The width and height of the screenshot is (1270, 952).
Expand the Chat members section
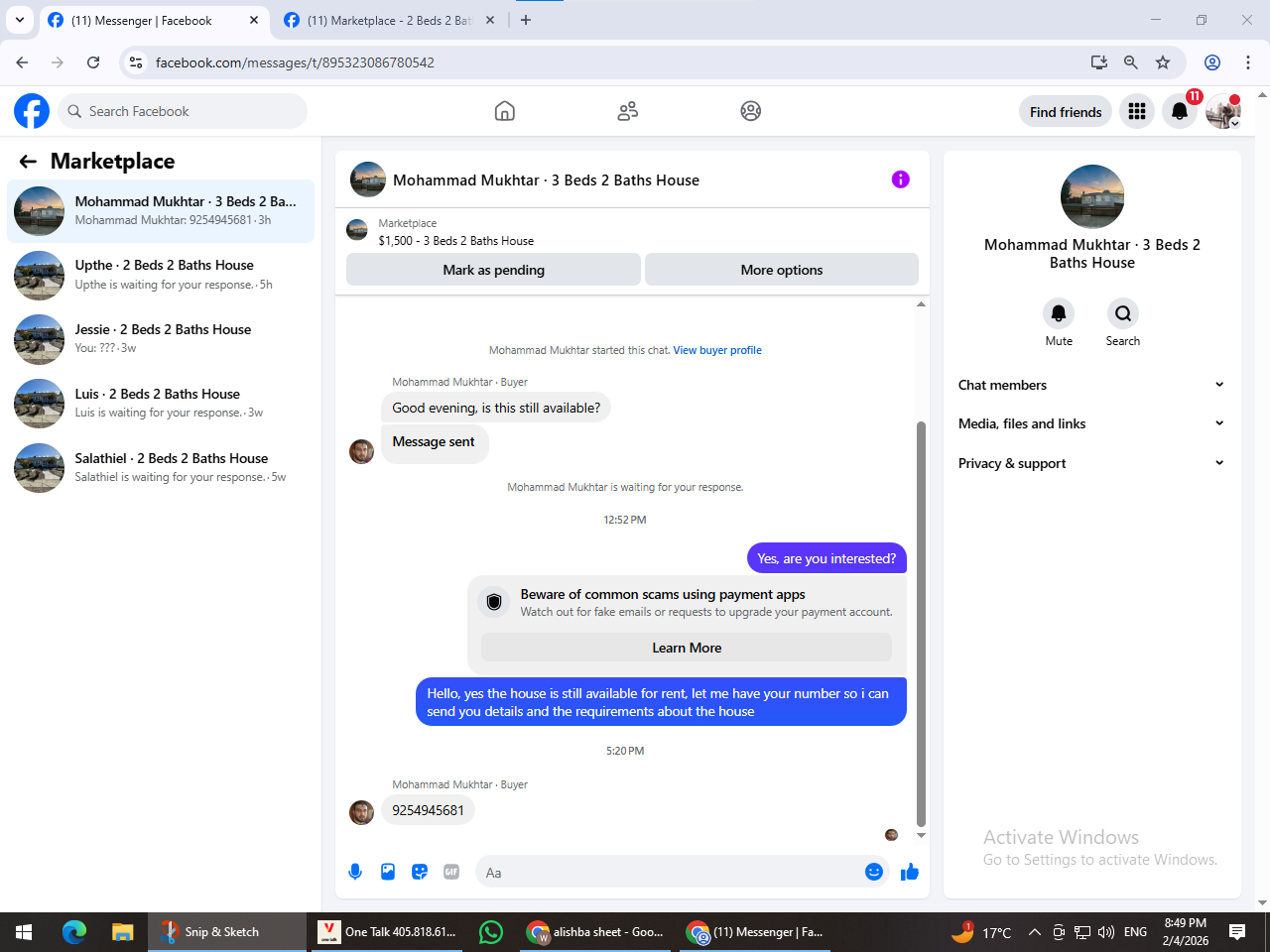[1091, 385]
